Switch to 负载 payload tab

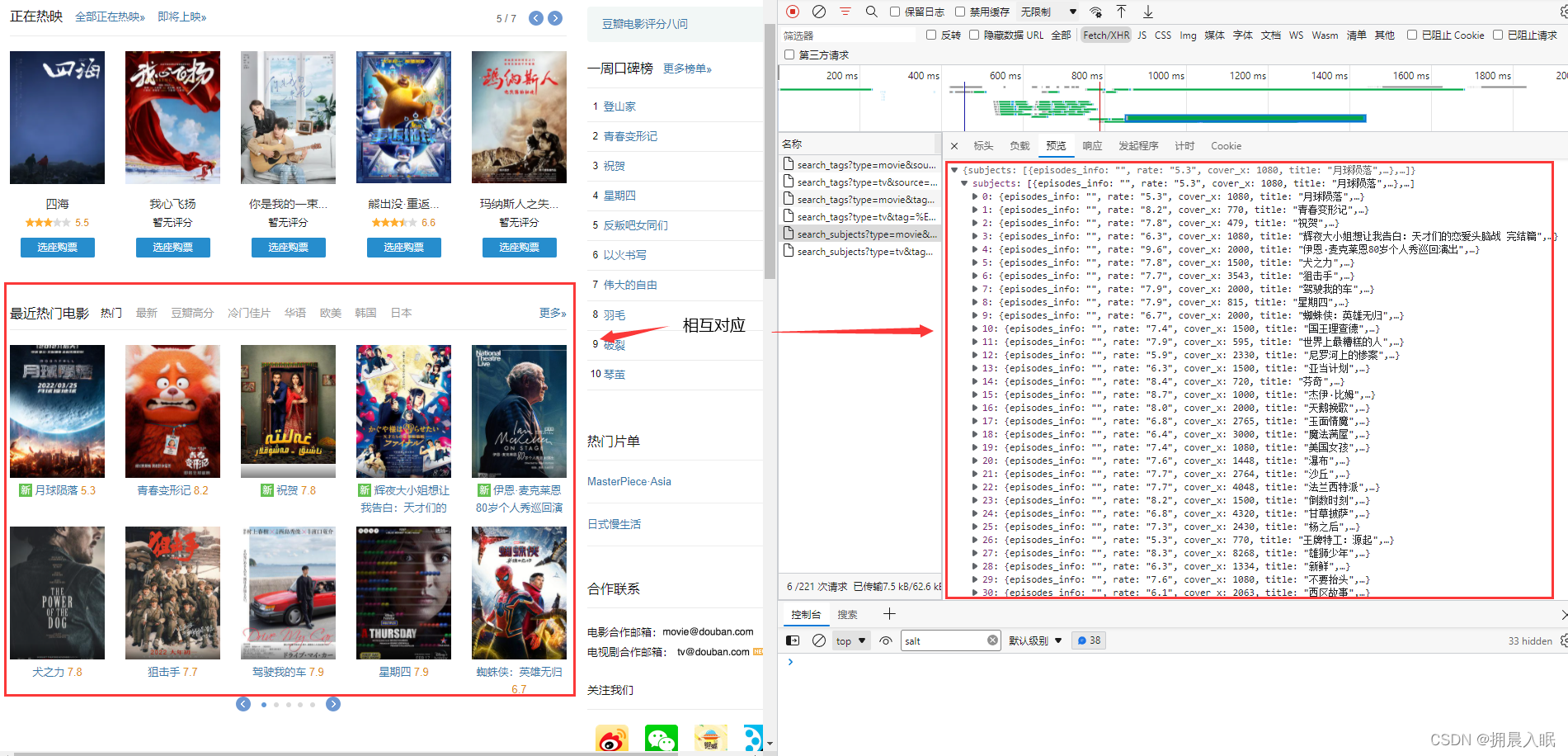click(1019, 146)
